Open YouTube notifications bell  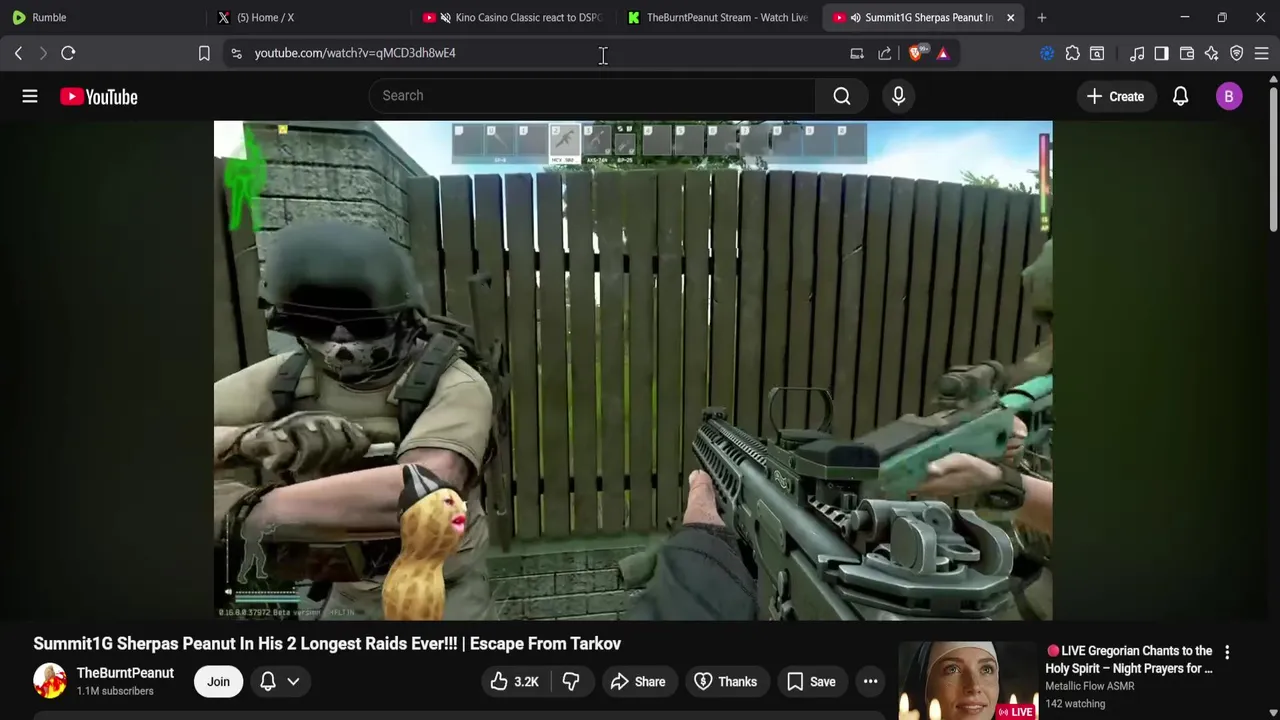[1180, 96]
